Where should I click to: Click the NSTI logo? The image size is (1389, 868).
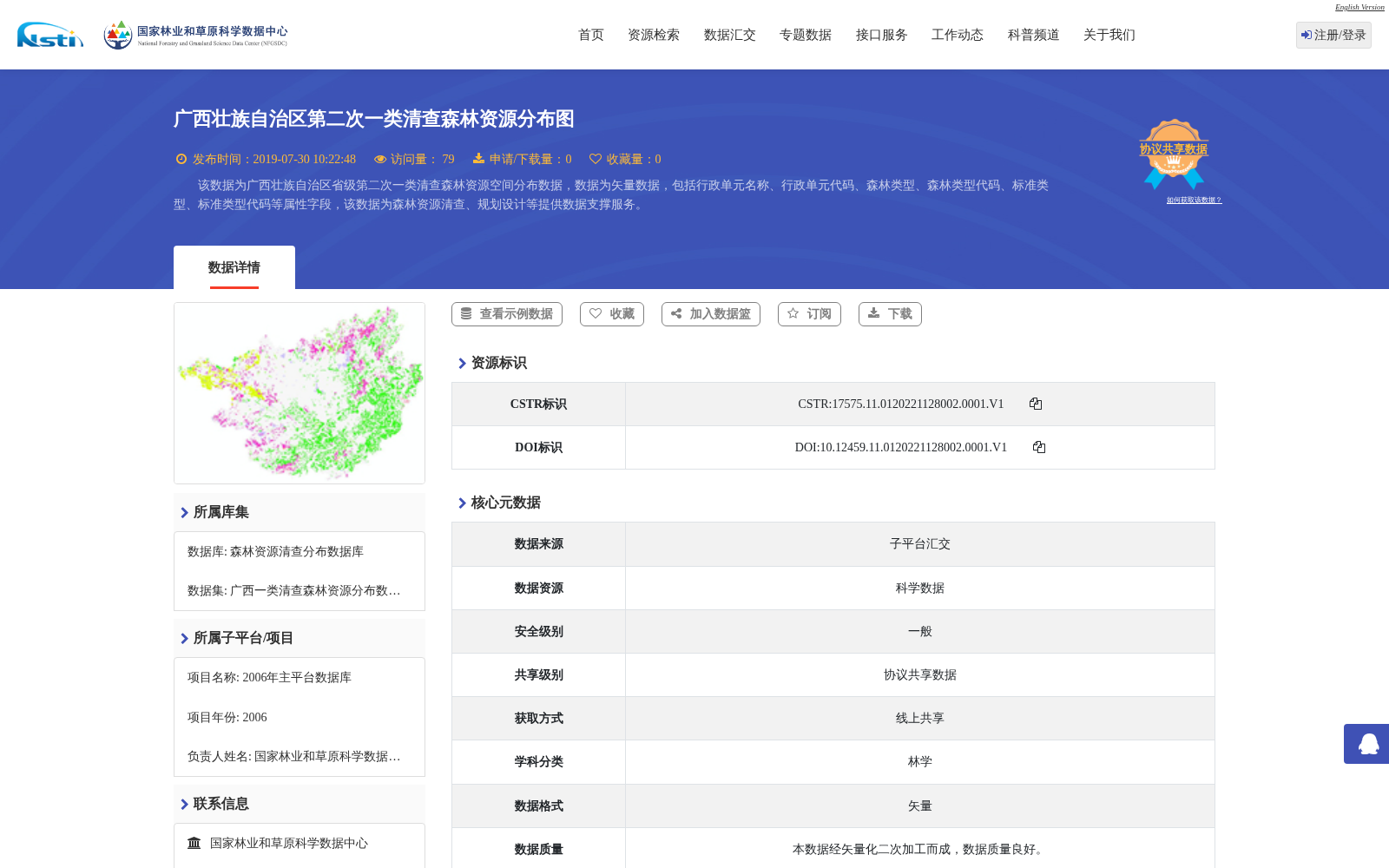(50, 35)
